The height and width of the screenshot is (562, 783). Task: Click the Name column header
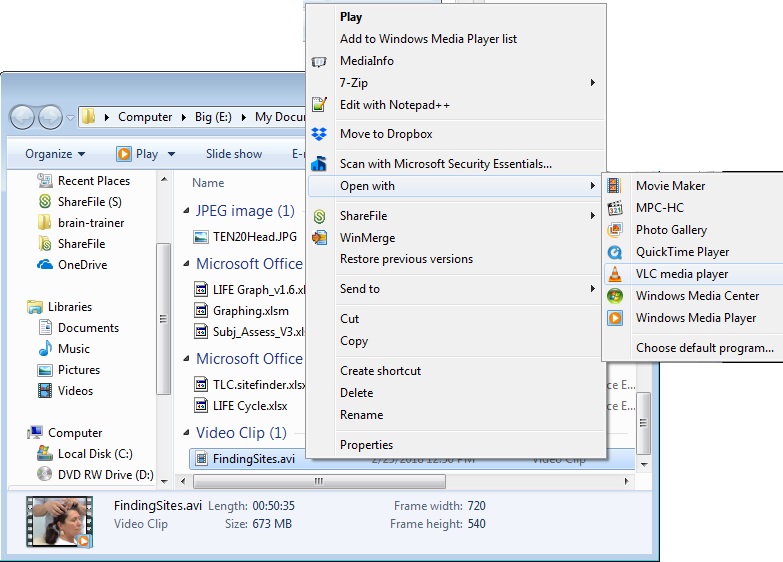point(208,183)
